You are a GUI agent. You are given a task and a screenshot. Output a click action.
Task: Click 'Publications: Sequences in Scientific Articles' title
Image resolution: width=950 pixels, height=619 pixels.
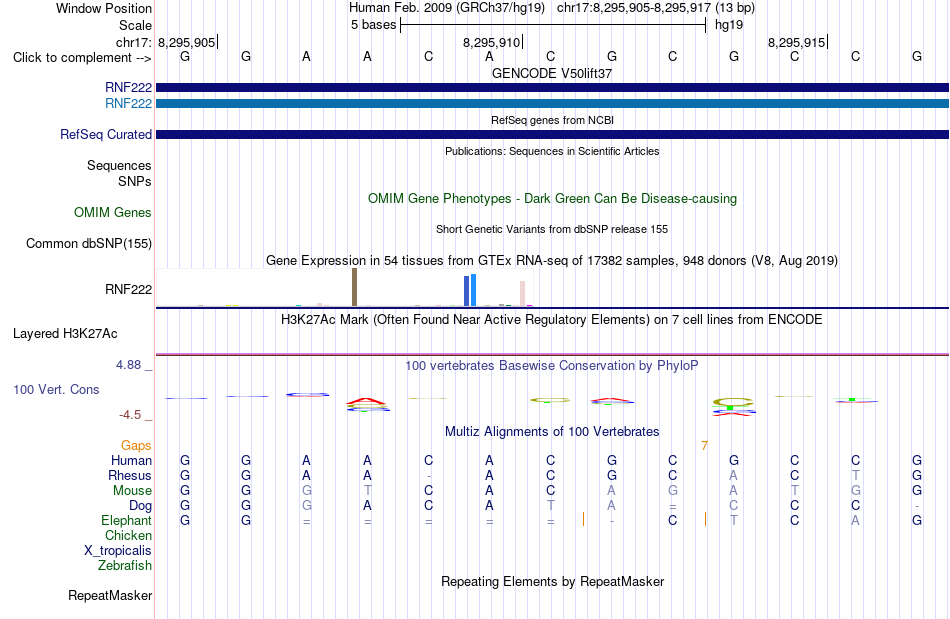click(552, 151)
